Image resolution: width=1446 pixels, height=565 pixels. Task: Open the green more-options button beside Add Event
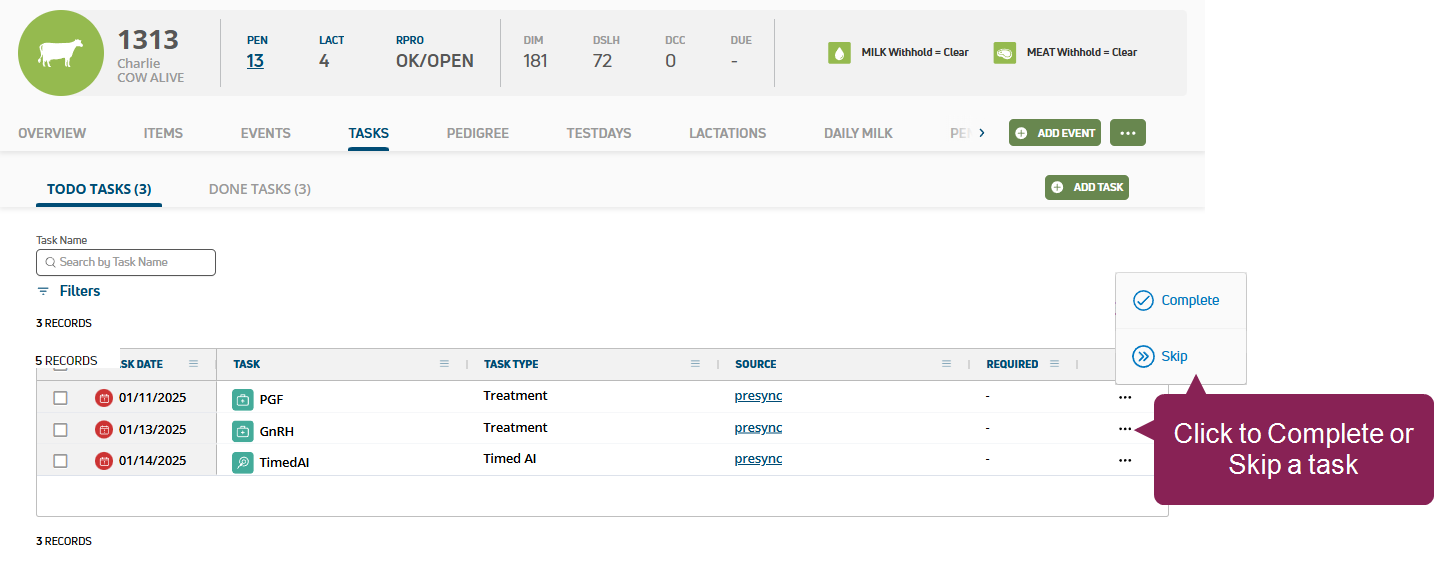1127,133
